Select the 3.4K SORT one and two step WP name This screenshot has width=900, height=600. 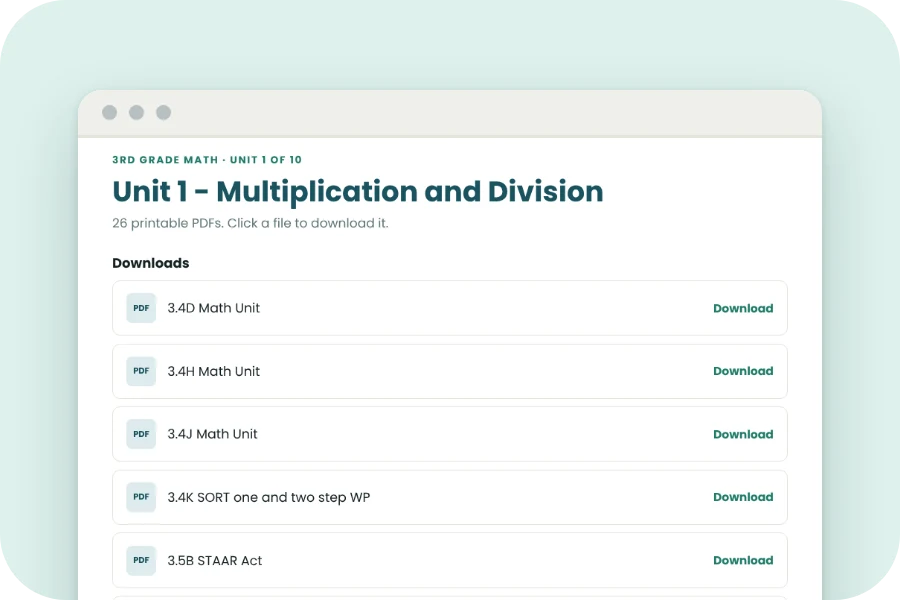coord(269,497)
